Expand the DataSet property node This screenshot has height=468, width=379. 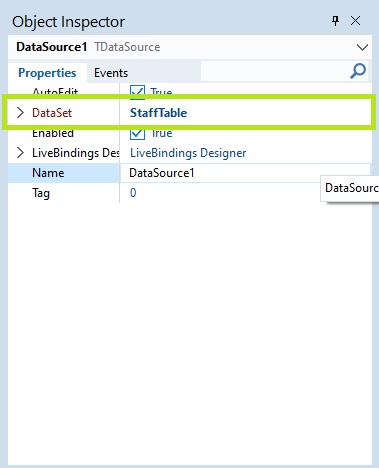tap(20, 113)
